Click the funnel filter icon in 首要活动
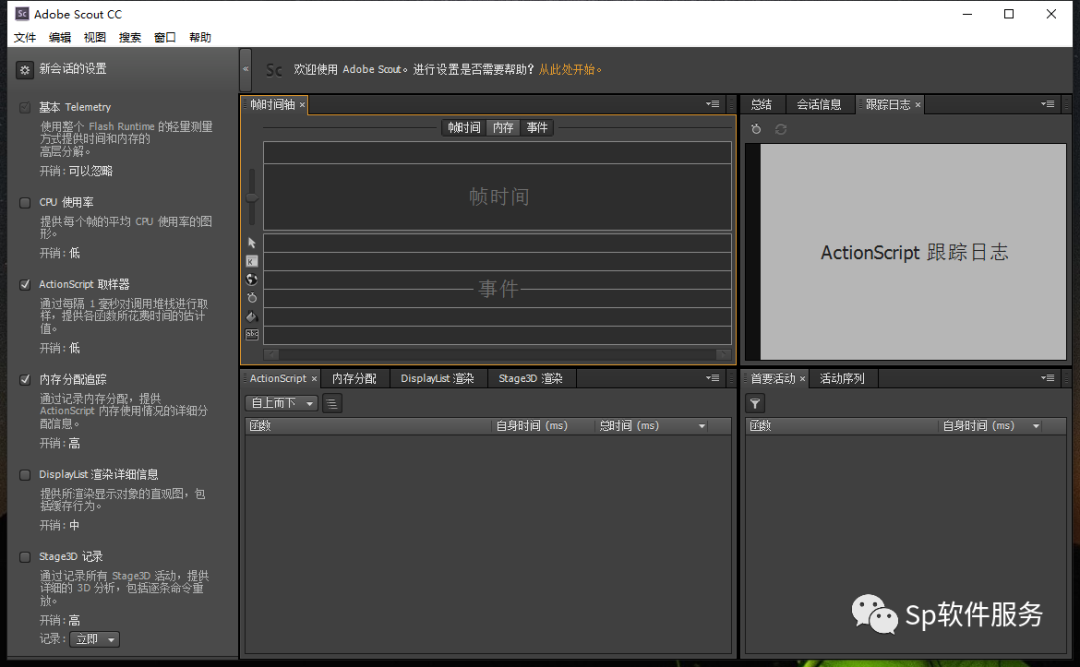This screenshot has width=1080, height=667. (x=756, y=403)
